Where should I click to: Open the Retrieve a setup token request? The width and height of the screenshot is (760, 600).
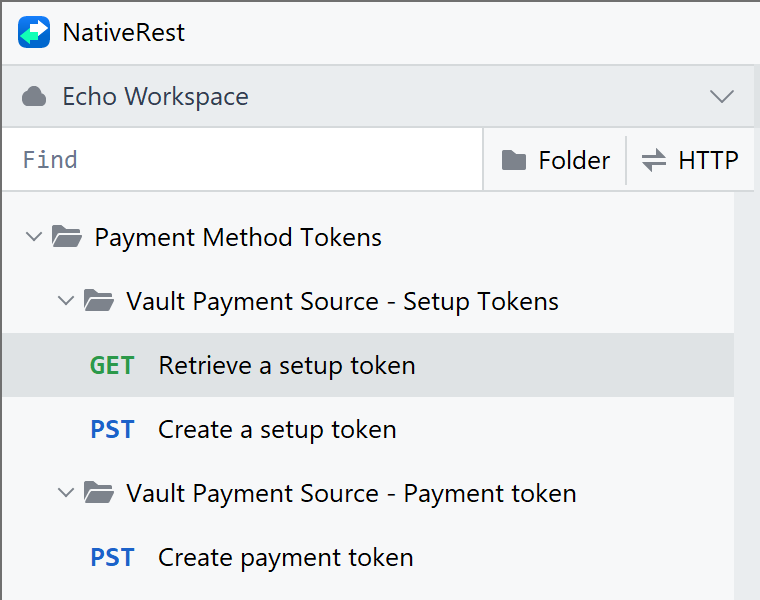point(368,365)
